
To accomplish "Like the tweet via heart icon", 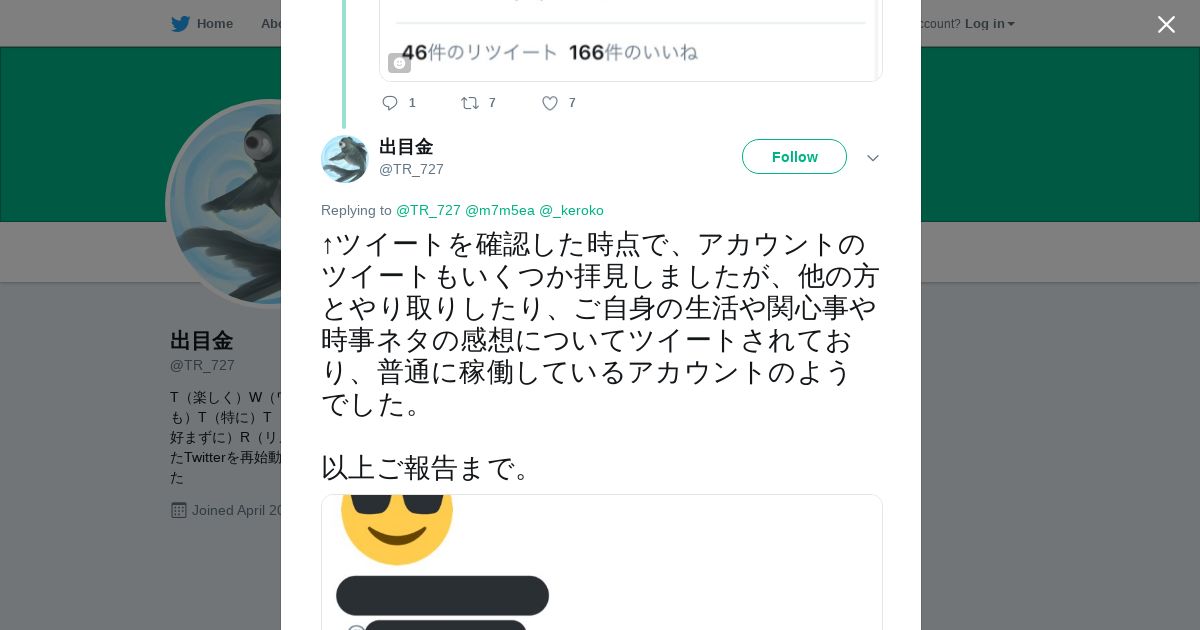I will pyautogui.click(x=549, y=103).
